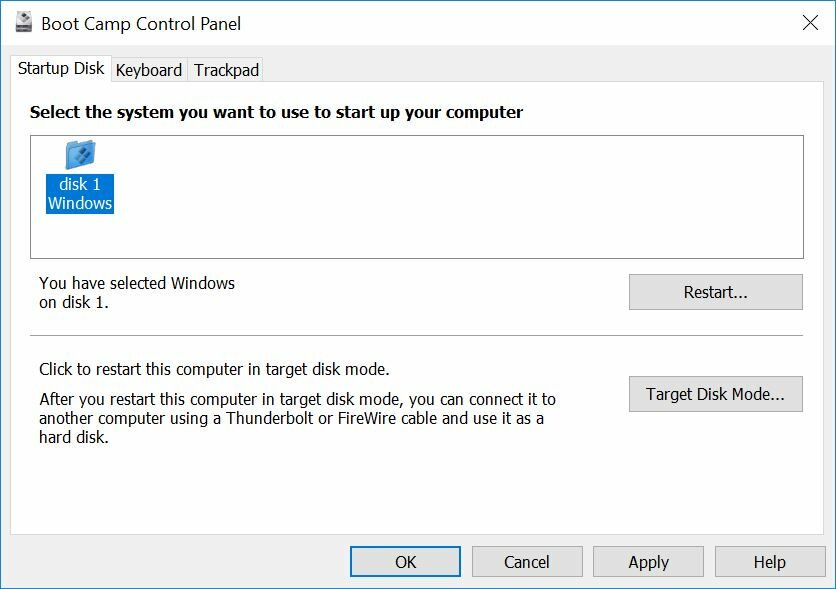Click the "Boot Camp Control Panel" title text

141,23
